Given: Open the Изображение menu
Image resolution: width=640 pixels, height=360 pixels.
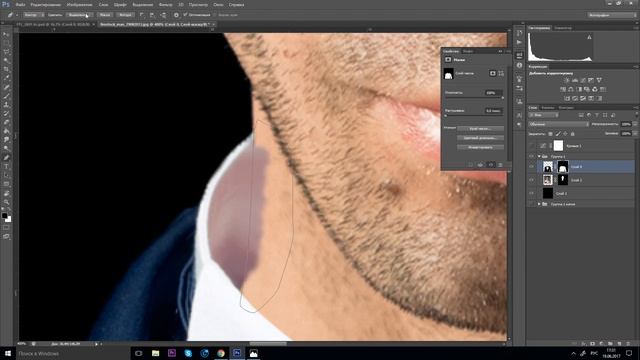Looking at the screenshot, I should coord(80,4).
